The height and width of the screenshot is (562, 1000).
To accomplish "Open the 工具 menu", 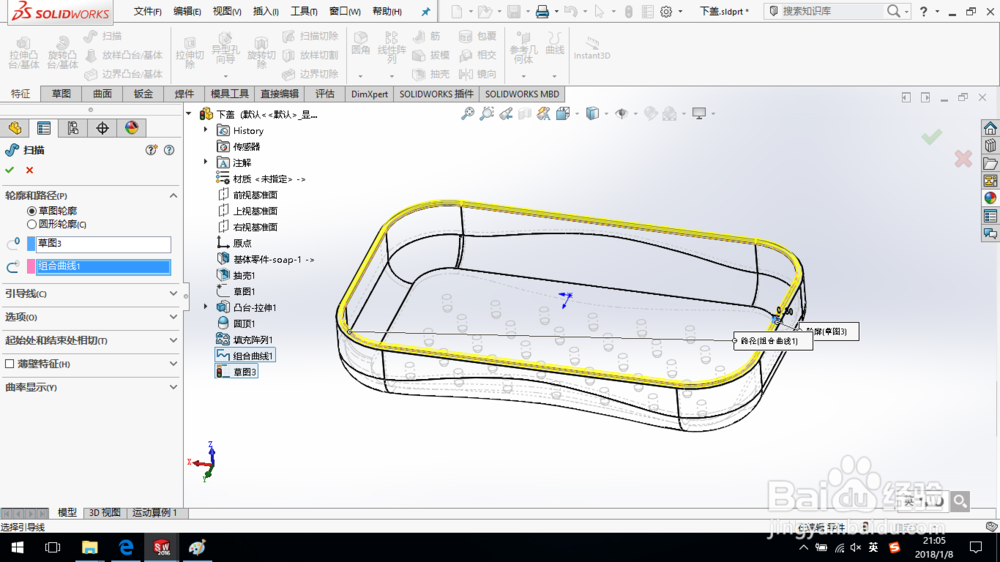I will 304,11.
